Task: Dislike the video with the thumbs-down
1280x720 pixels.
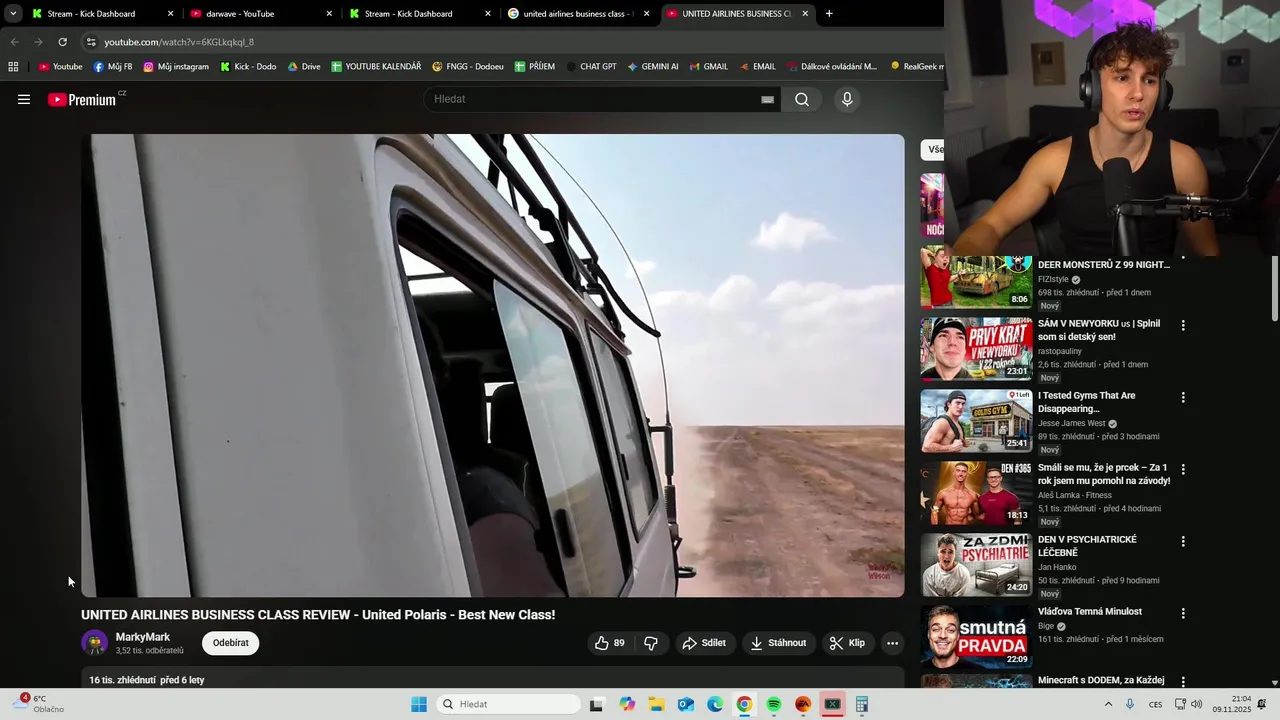Action: click(651, 643)
